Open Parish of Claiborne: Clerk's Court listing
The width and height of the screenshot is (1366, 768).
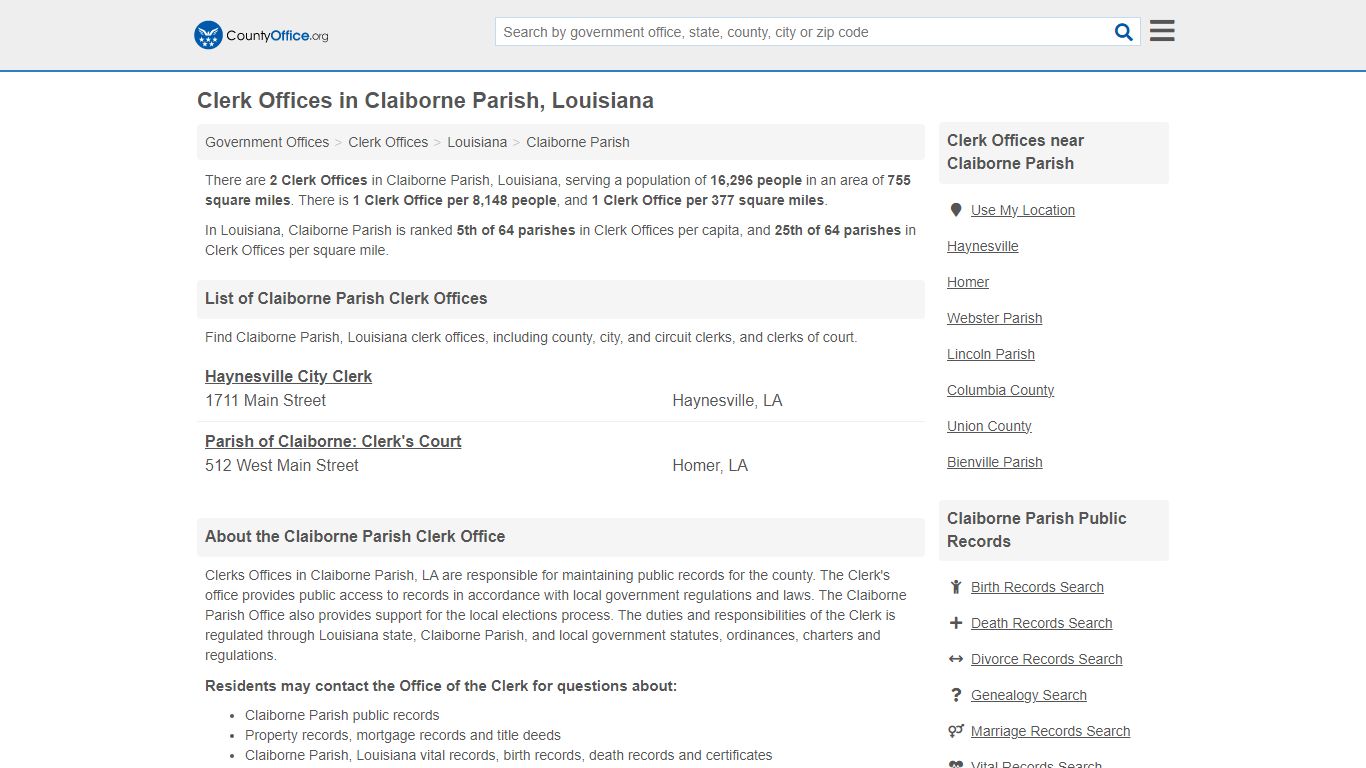pos(333,441)
